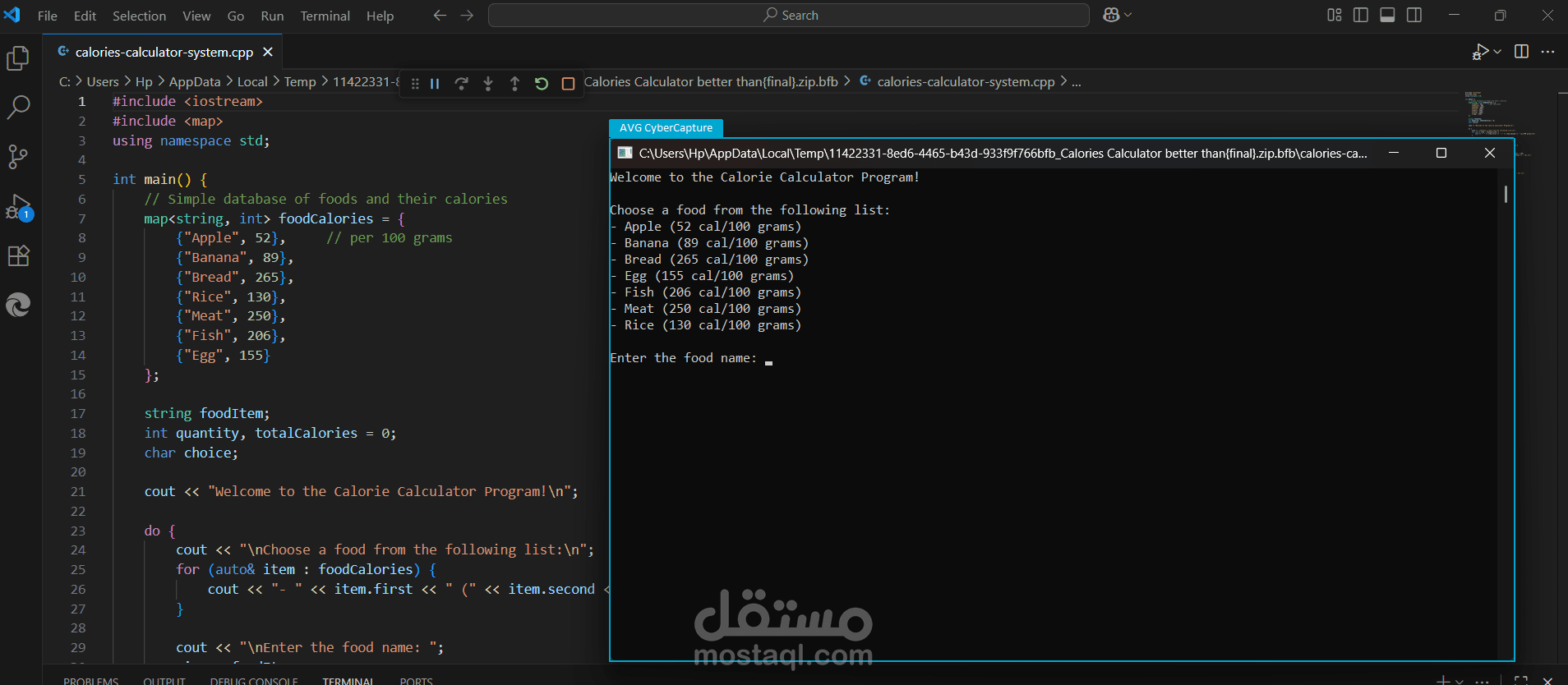1568x685 pixels.
Task: Open the Search view in activity bar
Action: click(x=18, y=107)
